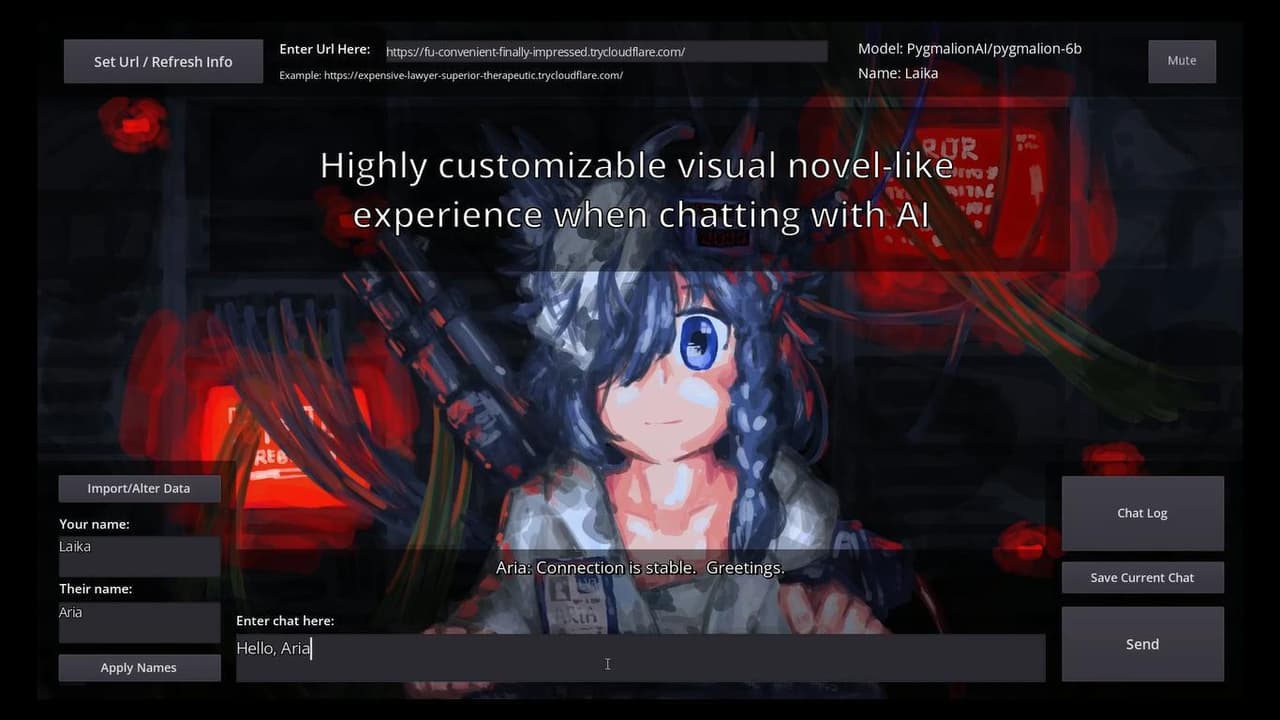Click the Model: PygmalionAI/pygmalion-6b label

tap(970, 48)
